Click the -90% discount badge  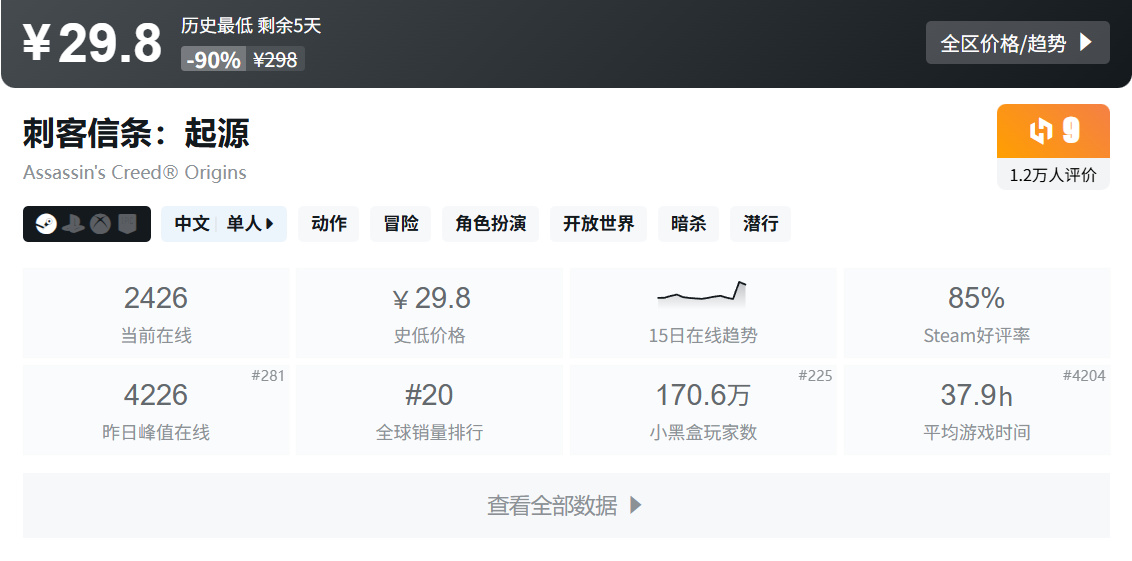[x=213, y=59]
